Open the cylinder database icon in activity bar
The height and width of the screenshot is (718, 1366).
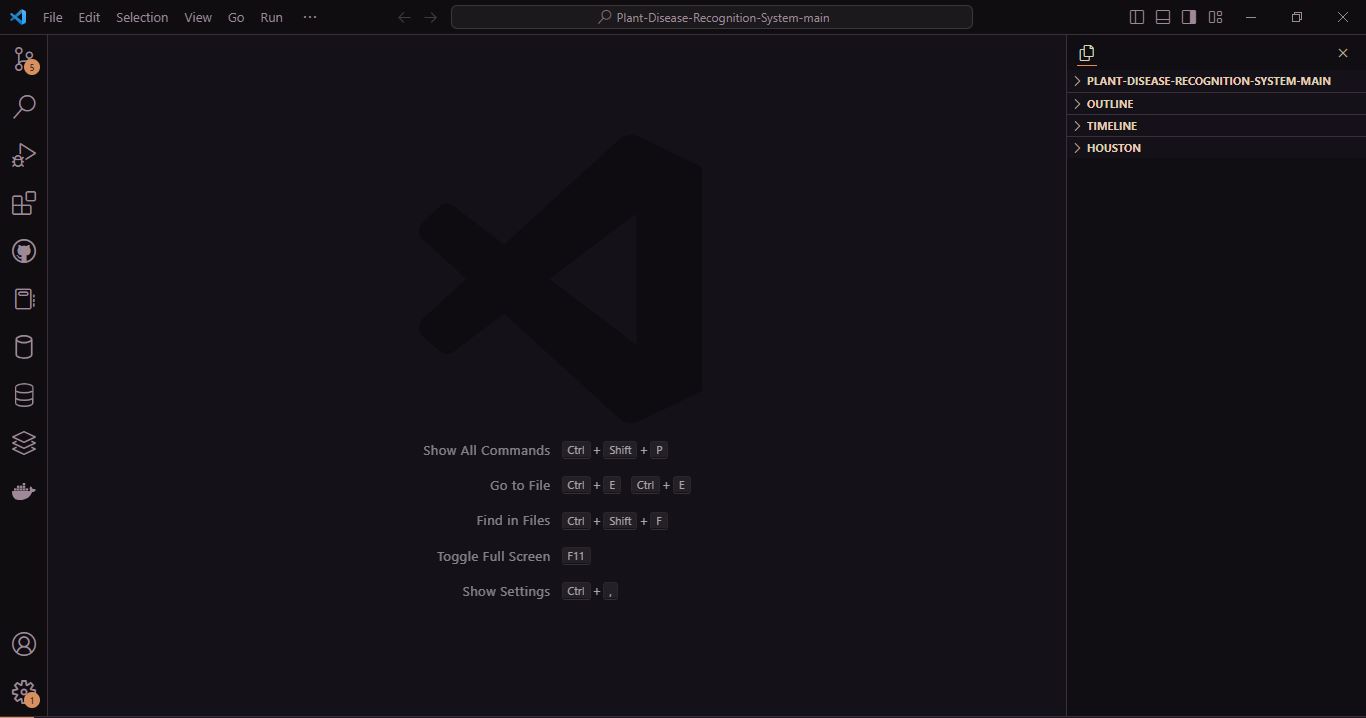tap(24, 347)
